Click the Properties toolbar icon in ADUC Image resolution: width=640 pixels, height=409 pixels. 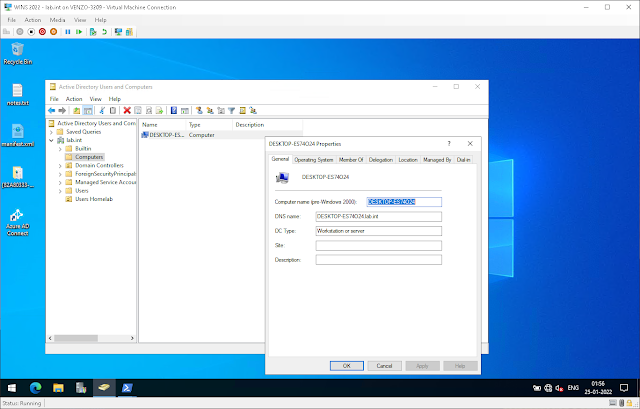138,111
